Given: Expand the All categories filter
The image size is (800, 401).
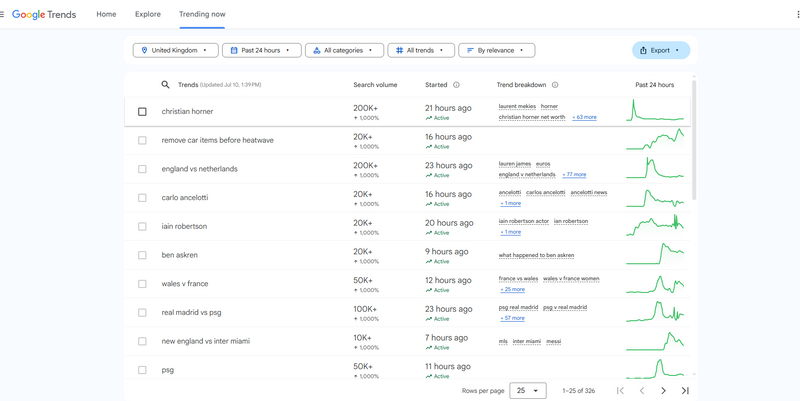Looking at the screenshot, I should [344, 51].
